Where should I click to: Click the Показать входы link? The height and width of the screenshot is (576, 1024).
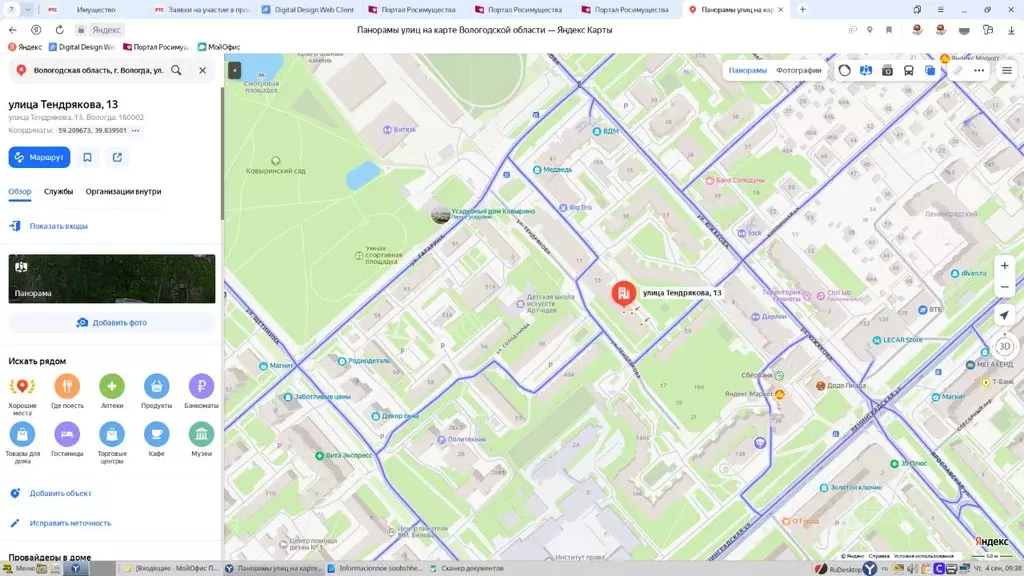coord(58,226)
